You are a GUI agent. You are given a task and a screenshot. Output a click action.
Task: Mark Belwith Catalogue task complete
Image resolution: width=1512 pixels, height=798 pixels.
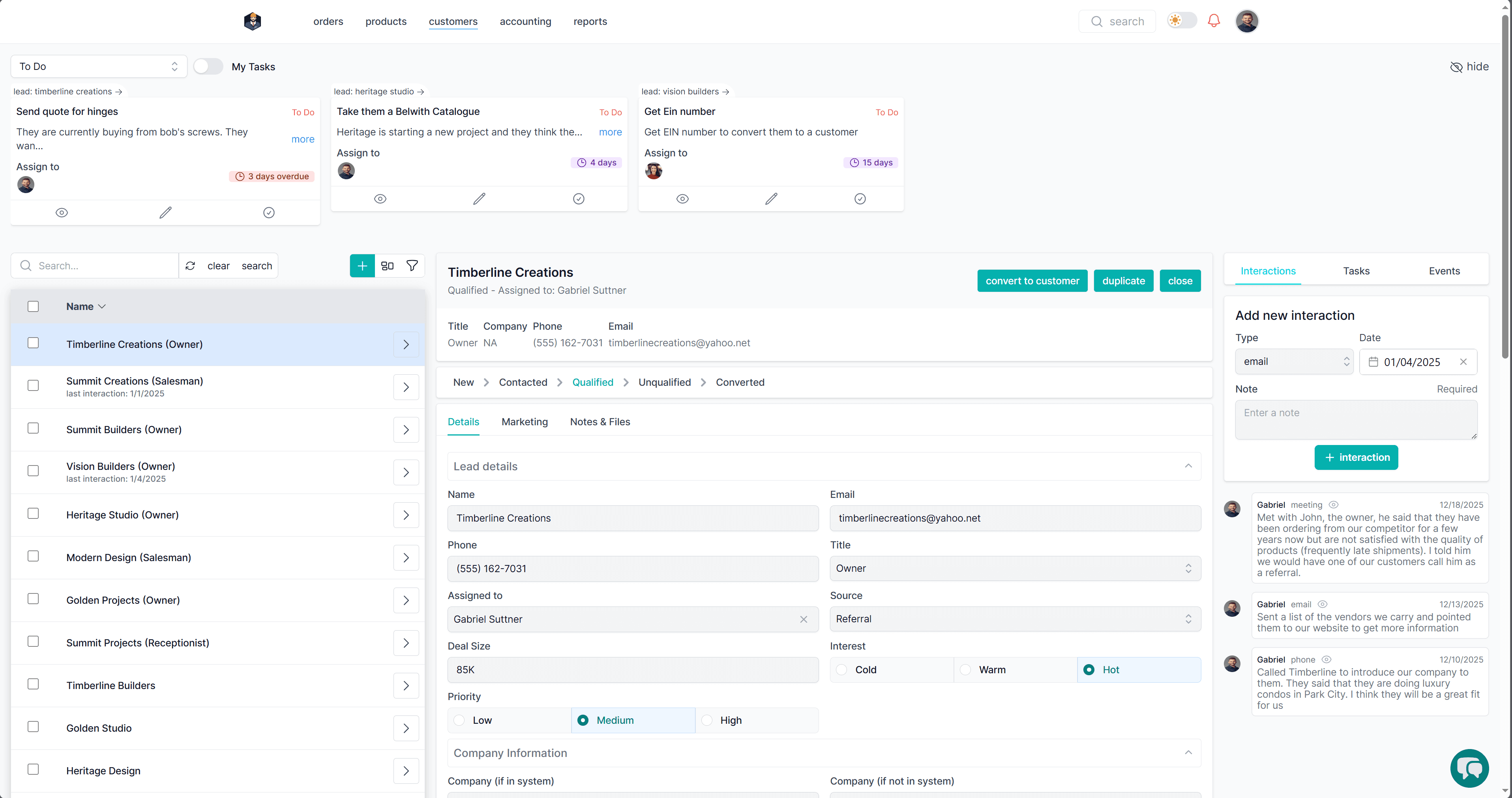pos(579,199)
